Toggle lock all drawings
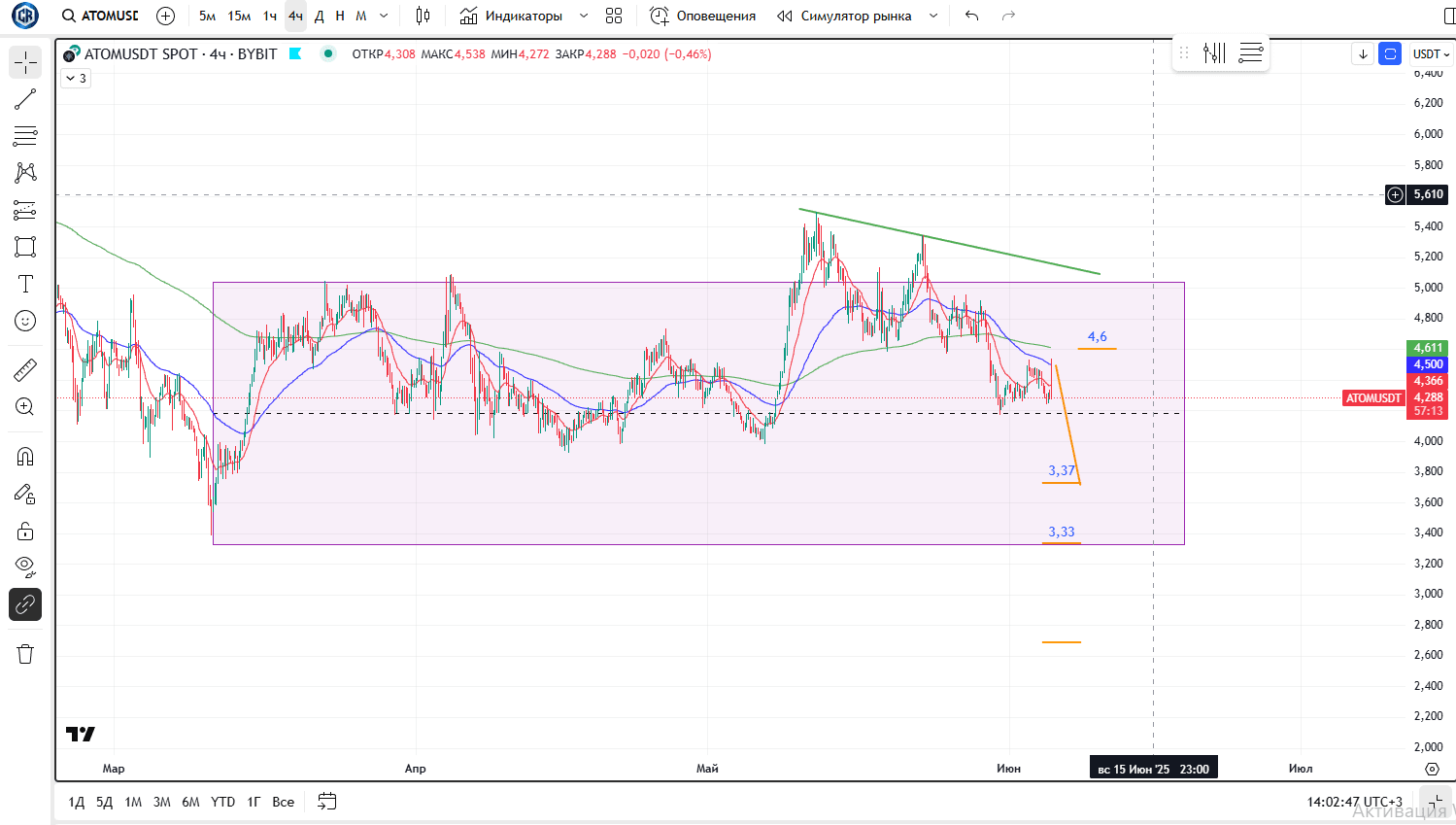Viewport: 1456px width, 825px height. tap(25, 531)
